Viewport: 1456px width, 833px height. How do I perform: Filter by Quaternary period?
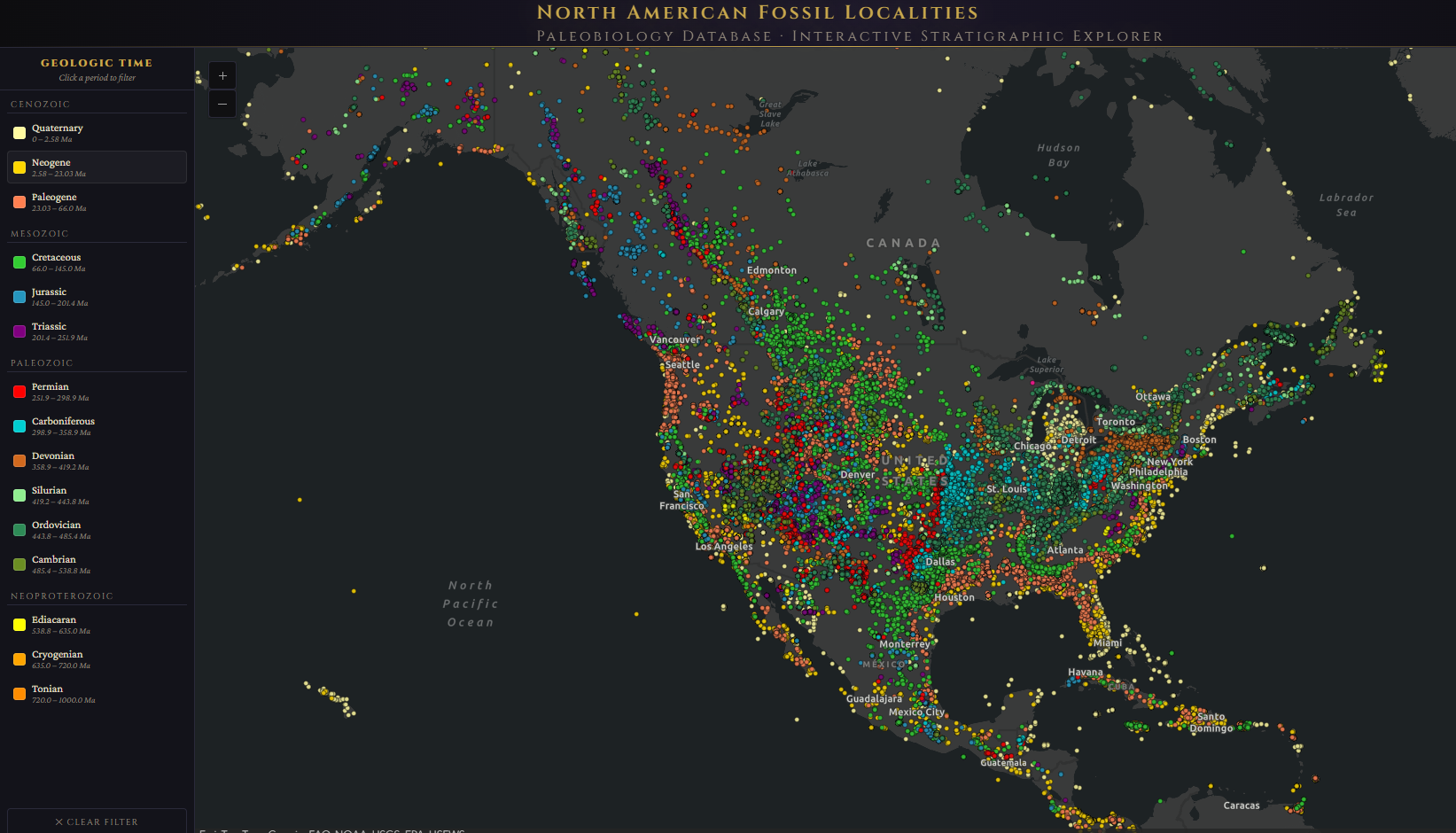coord(97,133)
